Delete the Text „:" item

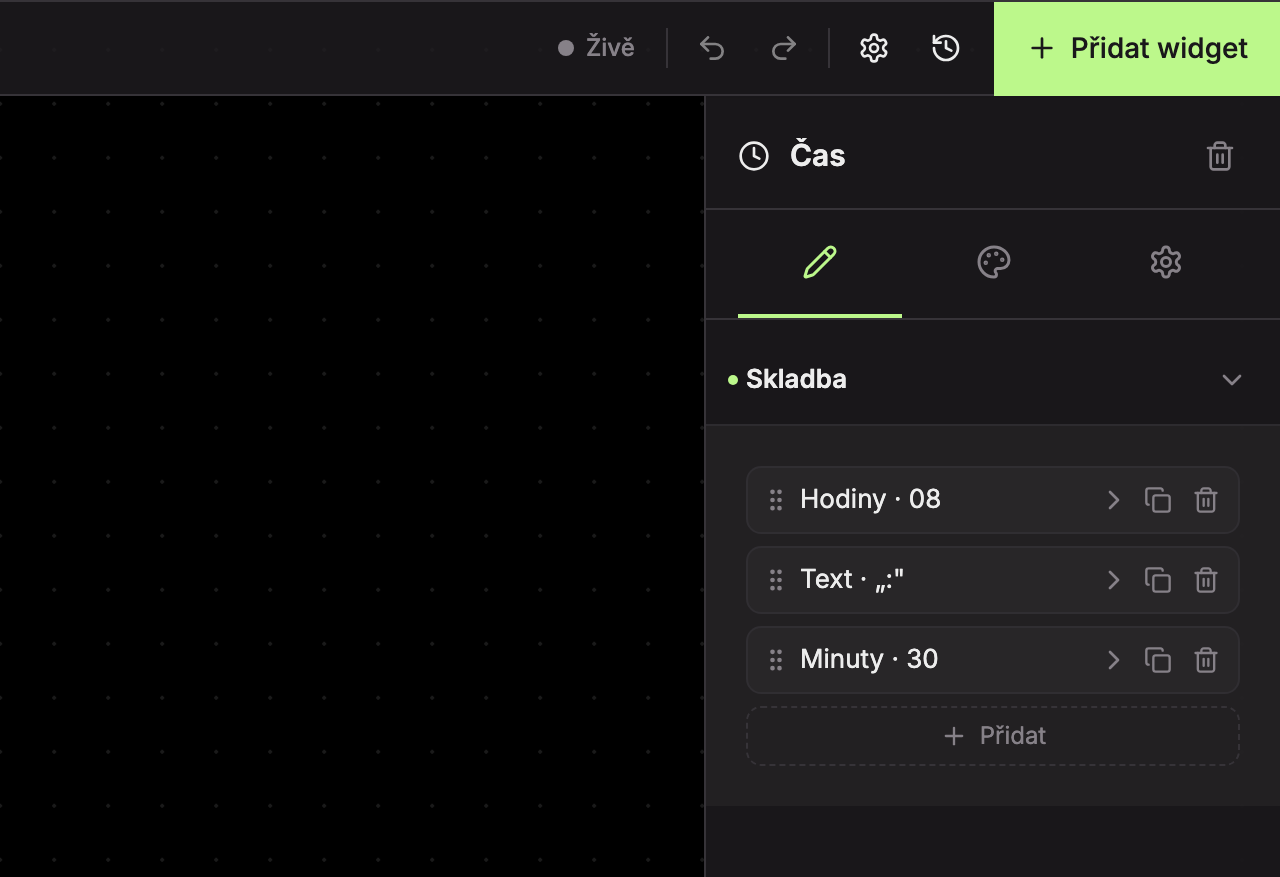(1206, 580)
